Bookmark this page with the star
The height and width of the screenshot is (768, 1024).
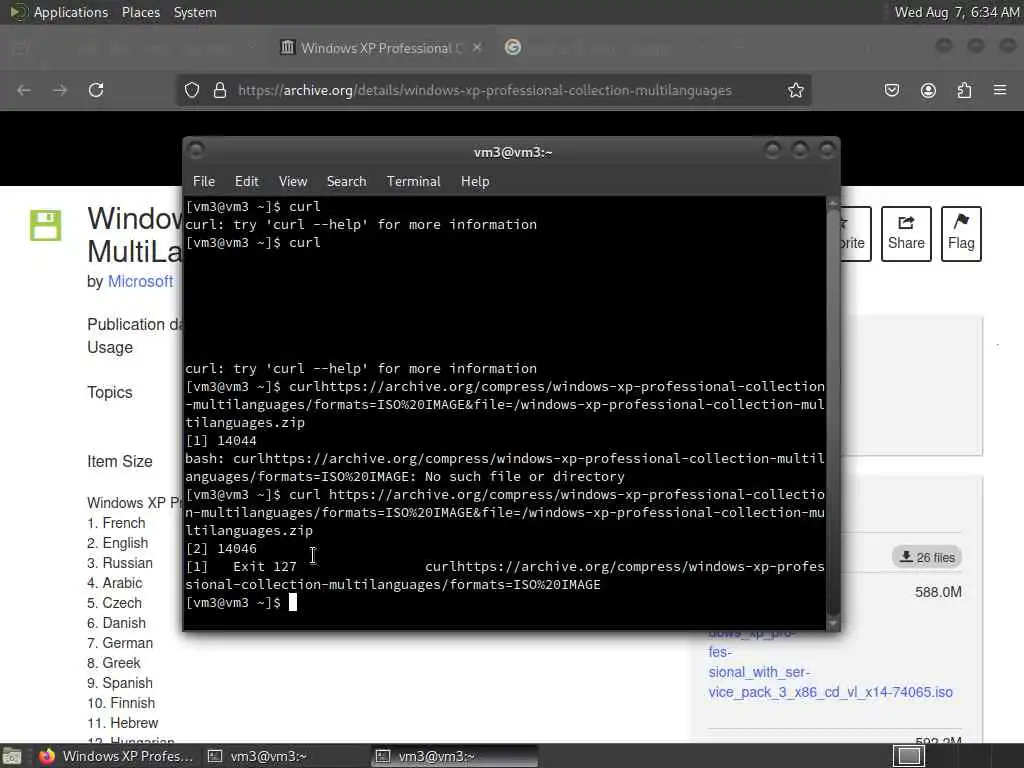(x=795, y=90)
